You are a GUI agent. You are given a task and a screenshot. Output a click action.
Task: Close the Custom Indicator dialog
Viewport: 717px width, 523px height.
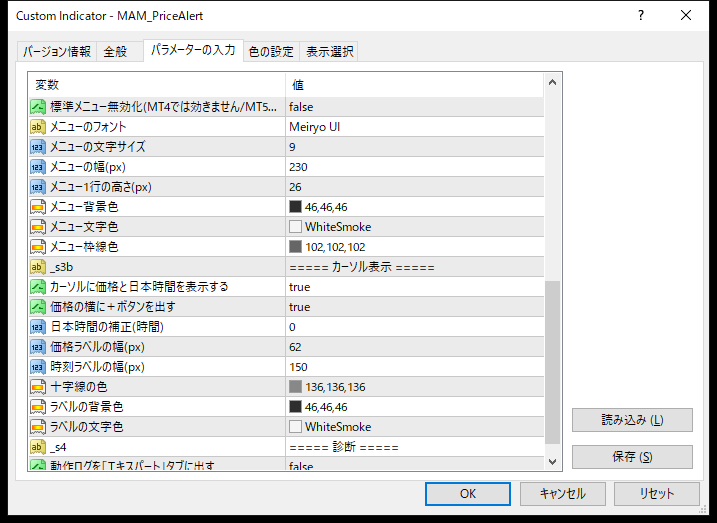coord(685,16)
